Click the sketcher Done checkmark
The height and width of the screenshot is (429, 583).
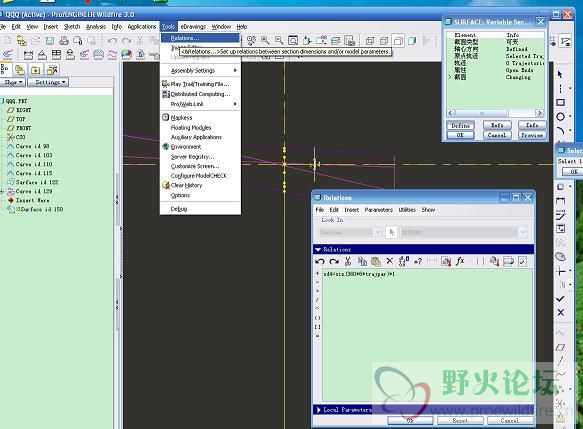pos(560,299)
